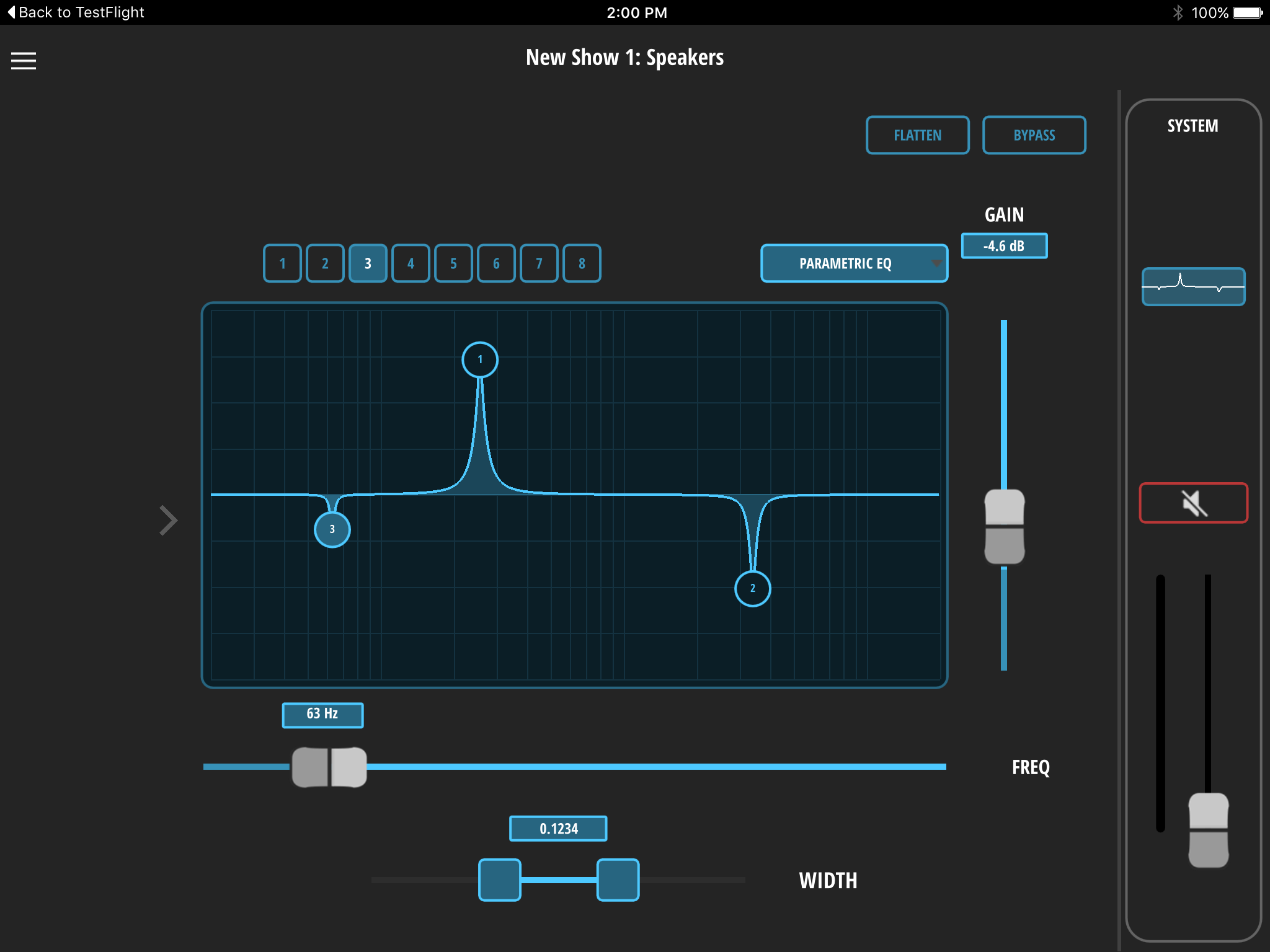
Task: Tap the system EQ curve thumbnail
Action: click(1193, 286)
